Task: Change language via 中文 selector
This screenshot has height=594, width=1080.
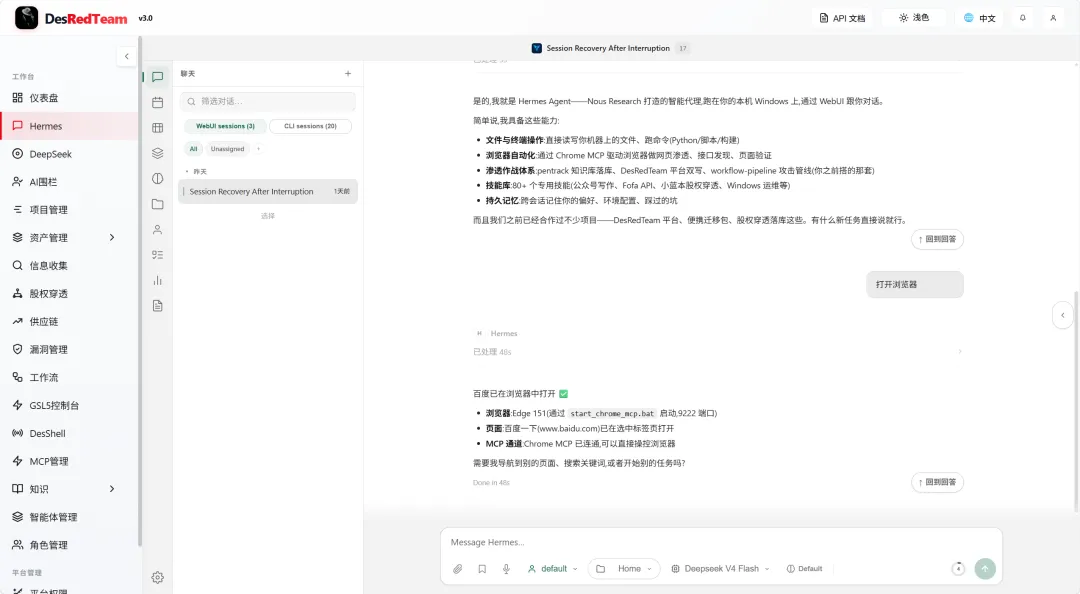Action: point(979,18)
